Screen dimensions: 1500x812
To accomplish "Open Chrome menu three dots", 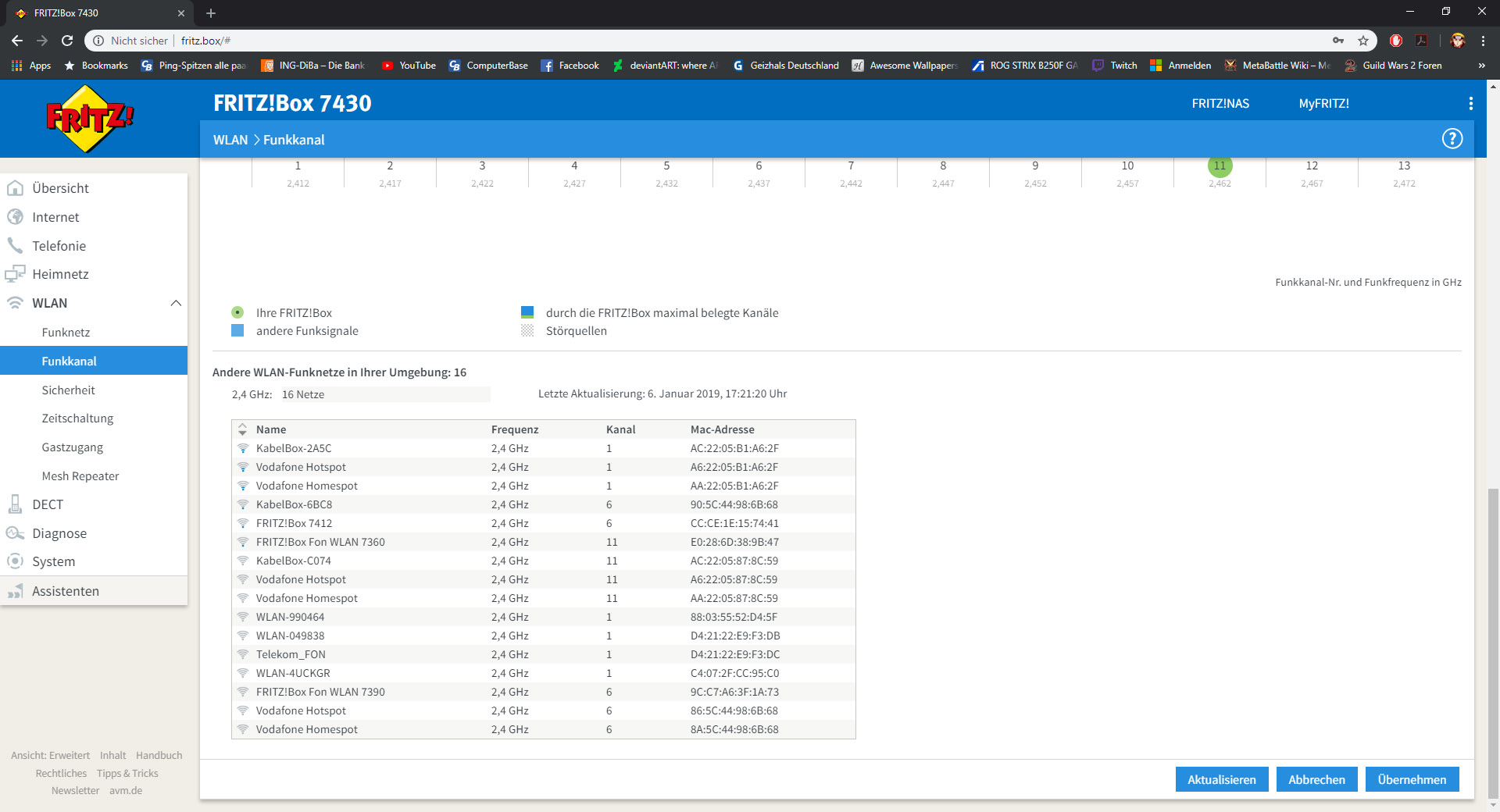I will coord(1483,41).
